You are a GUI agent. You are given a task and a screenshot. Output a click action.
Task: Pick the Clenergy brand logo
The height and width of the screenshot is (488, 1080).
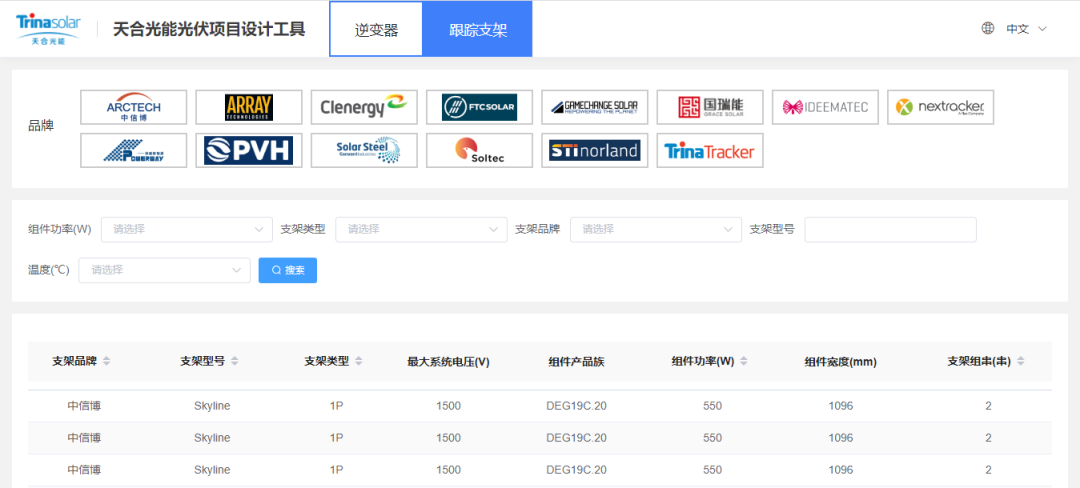364,107
